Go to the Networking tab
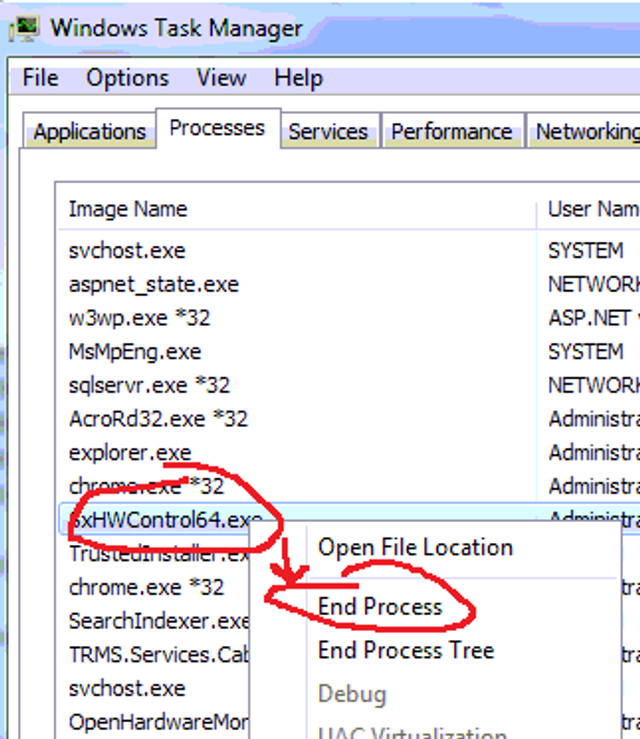This screenshot has height=739, width=640. [x=583, y=131]
